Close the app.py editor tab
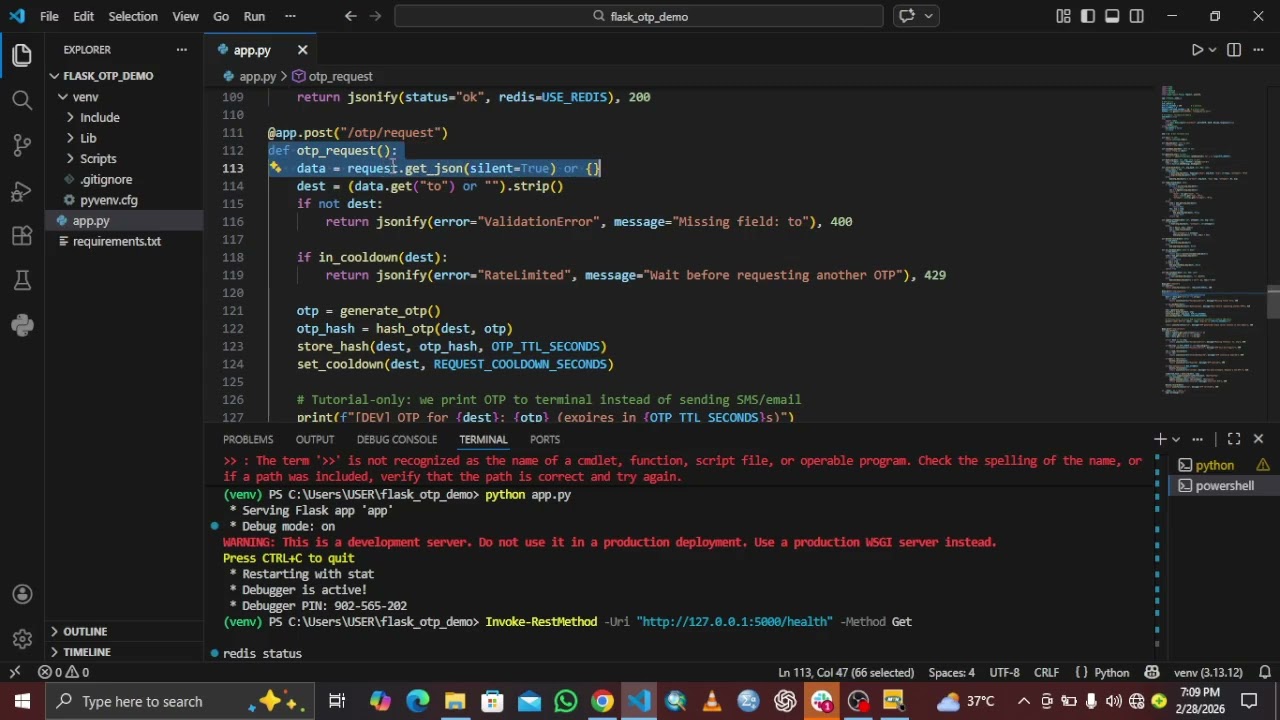 [302, 50]
